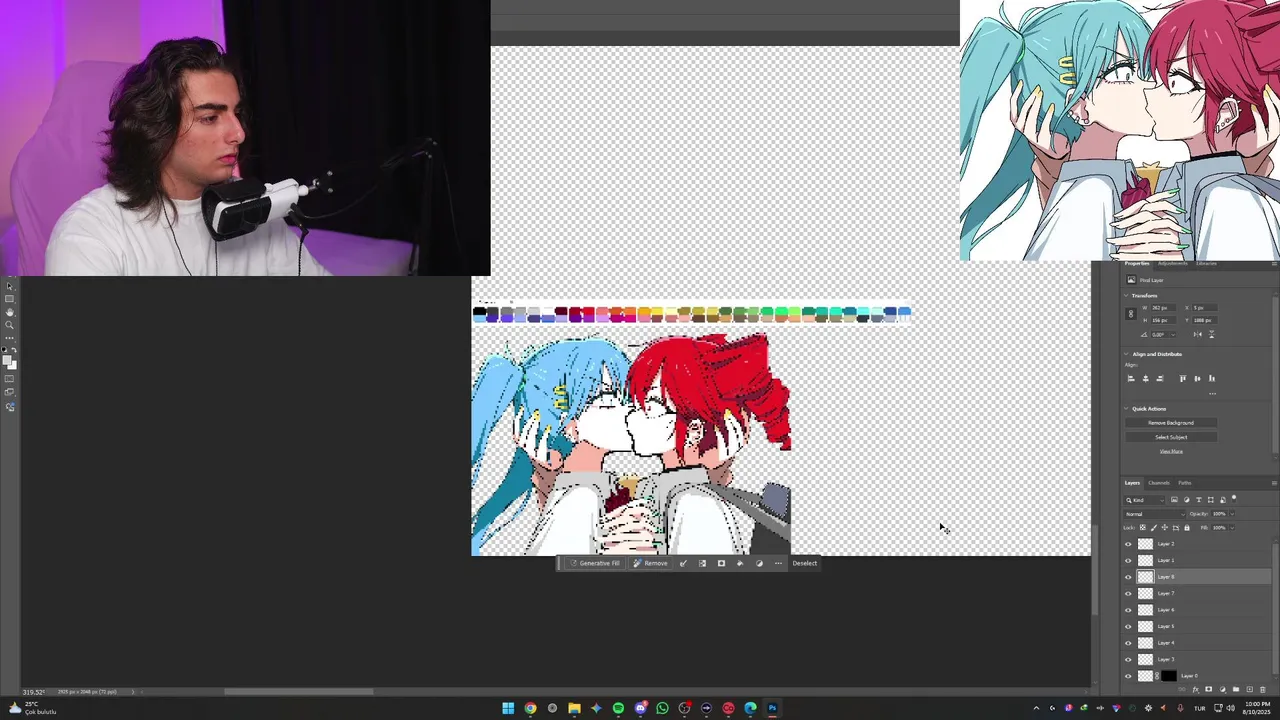Select Layer 3 thumbnail in Layers panel
1280x720 pixels.
[1145, 659]
